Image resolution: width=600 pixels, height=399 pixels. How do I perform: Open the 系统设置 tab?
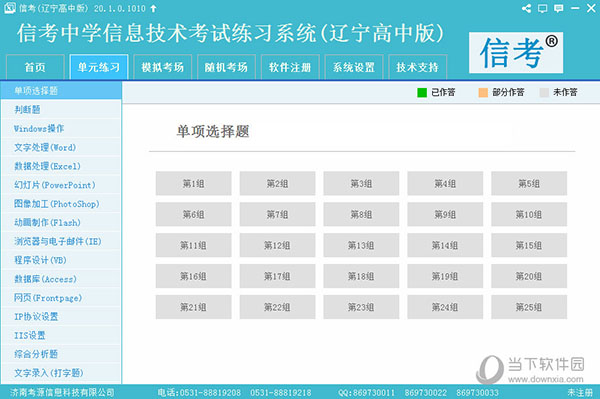coord(354,67)
